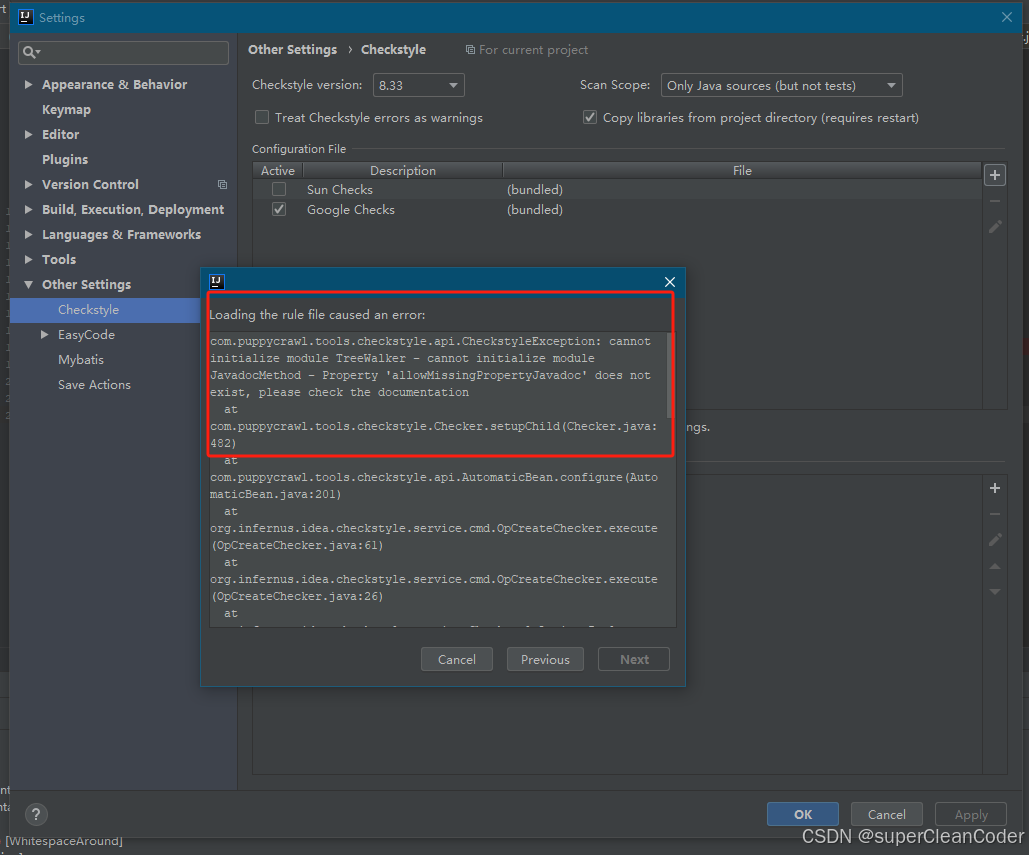Click Cancel in the error dialog
Viewport: 1029px width, 855px height.
(x=457, y=659)
